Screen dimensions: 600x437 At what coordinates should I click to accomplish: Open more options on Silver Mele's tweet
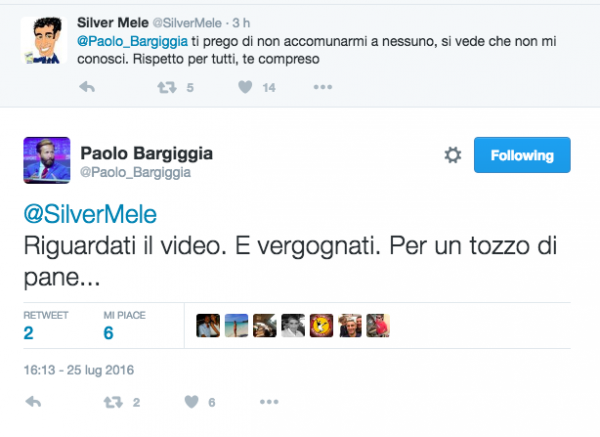(x=323, y=87)
